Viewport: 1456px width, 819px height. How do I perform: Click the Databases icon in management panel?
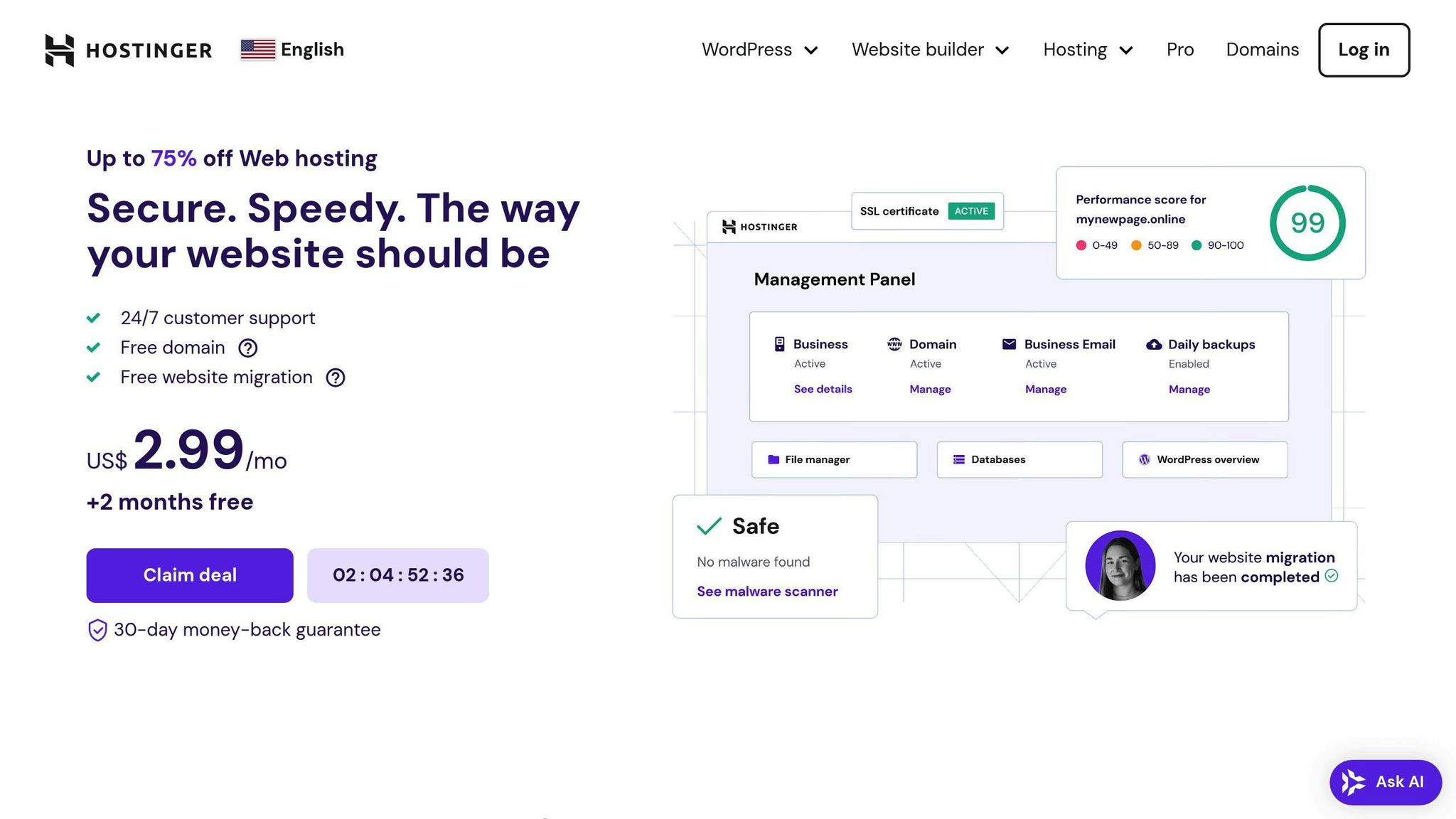(x=959, y=460)
